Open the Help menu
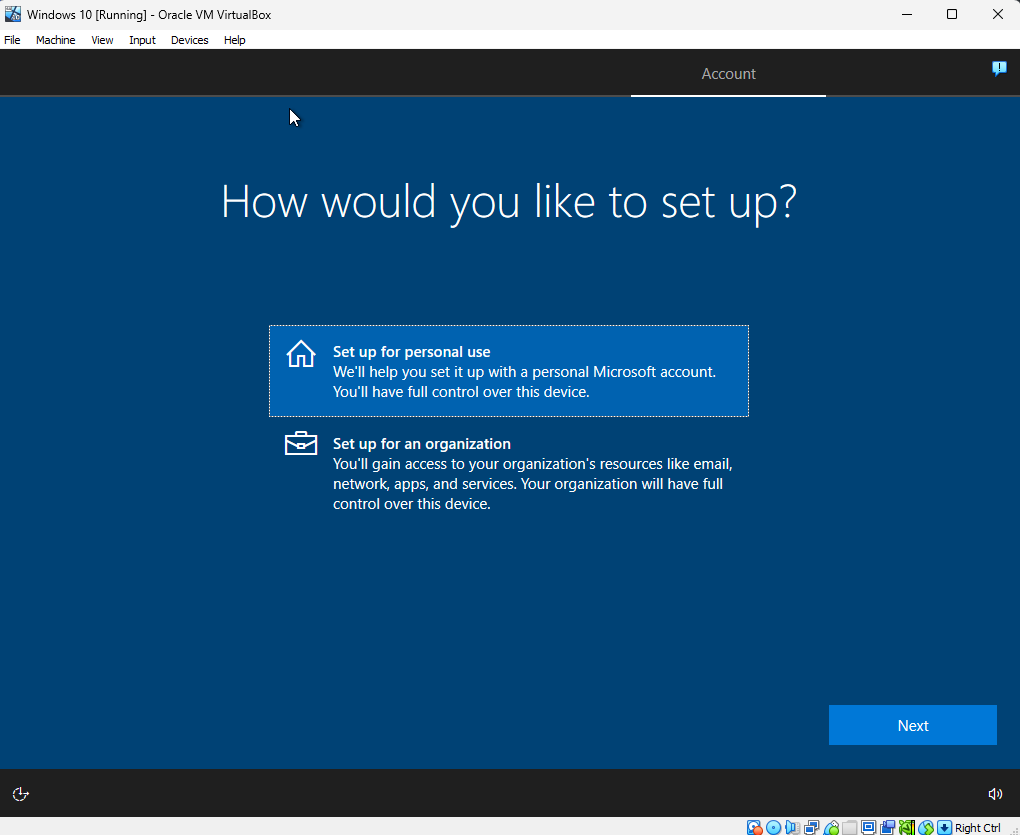The image size is (1020, 835). click(x=234, y=40)
